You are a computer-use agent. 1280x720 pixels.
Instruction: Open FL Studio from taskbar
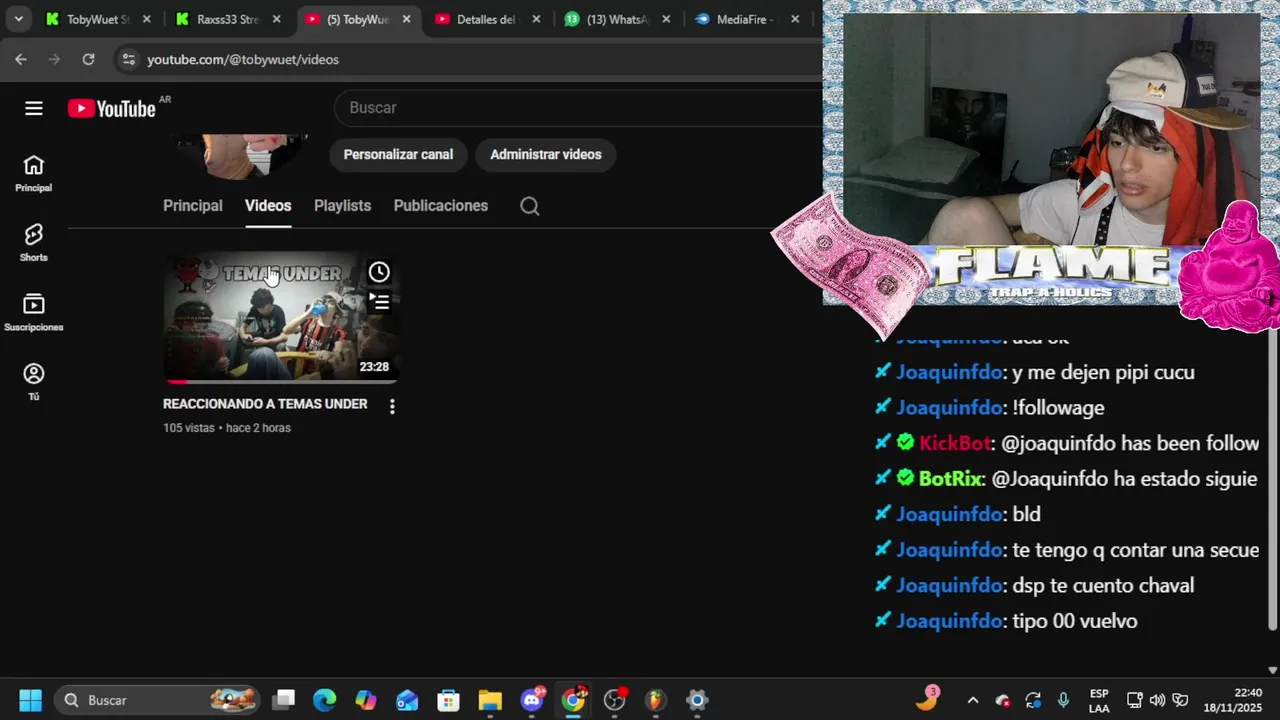(655, 700)
